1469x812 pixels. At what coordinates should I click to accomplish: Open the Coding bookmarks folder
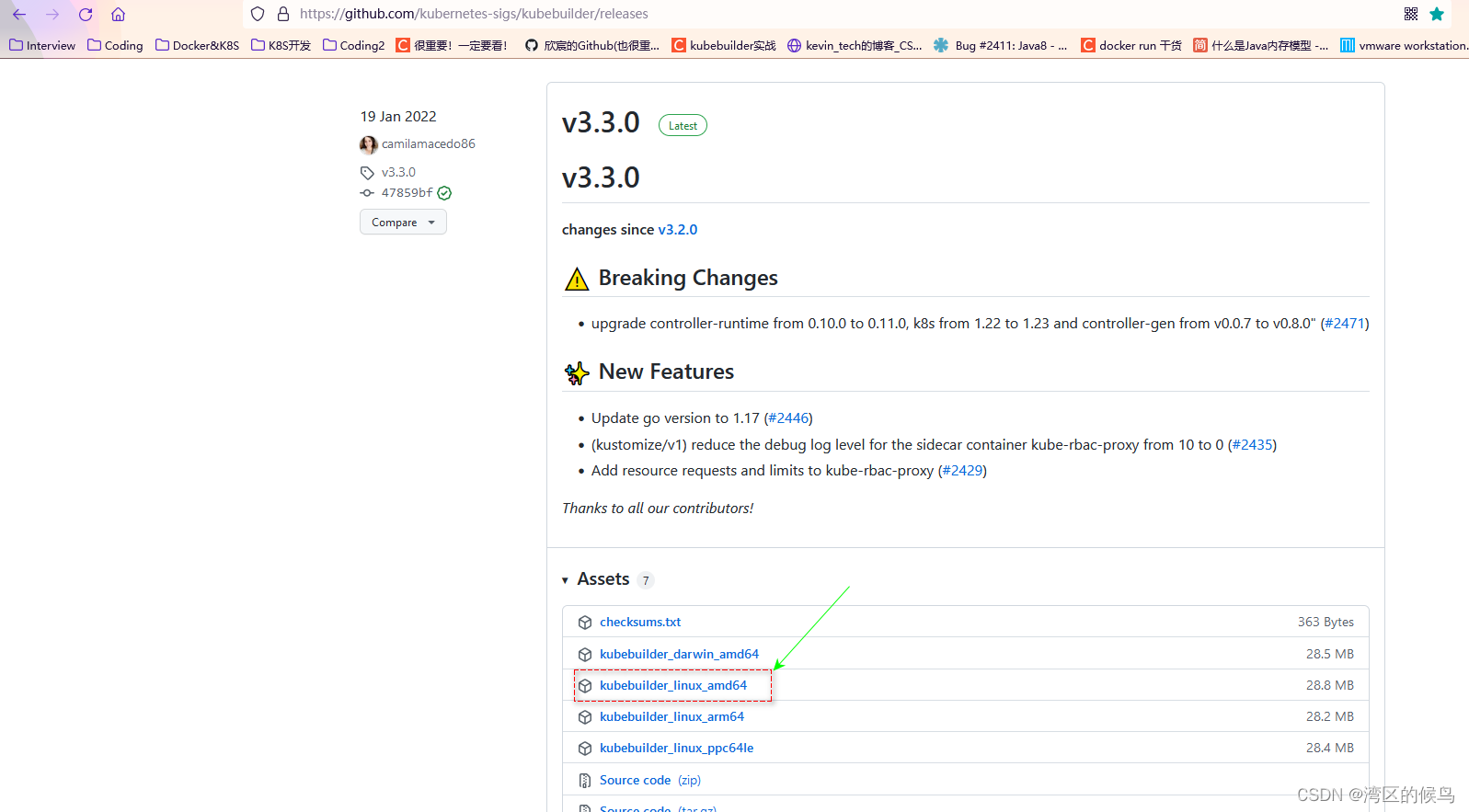pyautogui.click(x=115, y=45)
